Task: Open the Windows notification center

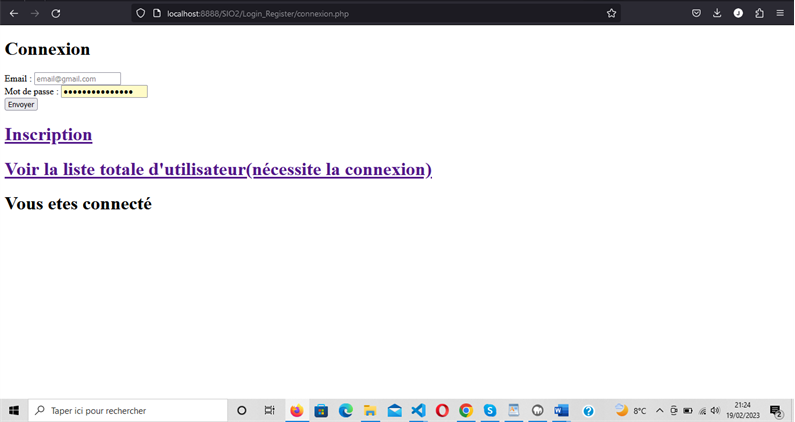Action: 775,410
